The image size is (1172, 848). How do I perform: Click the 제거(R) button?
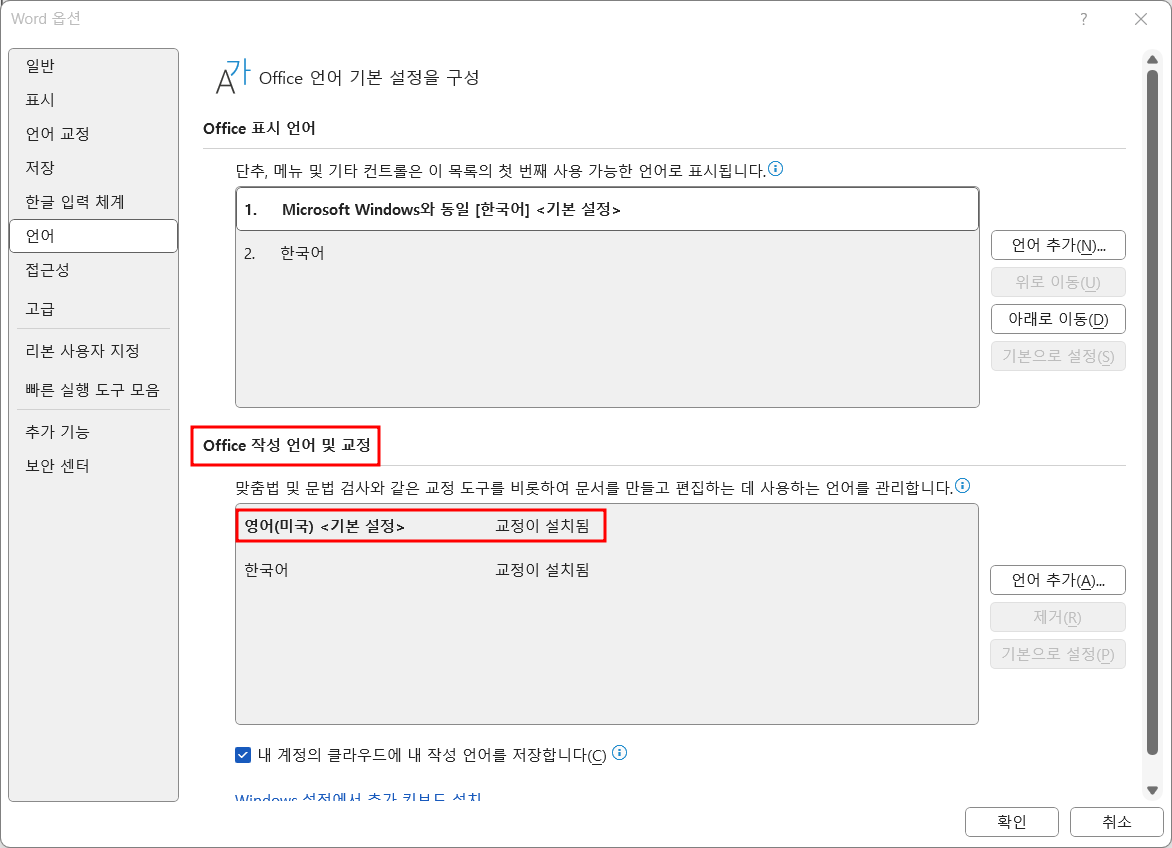[x=1058, y=617]
